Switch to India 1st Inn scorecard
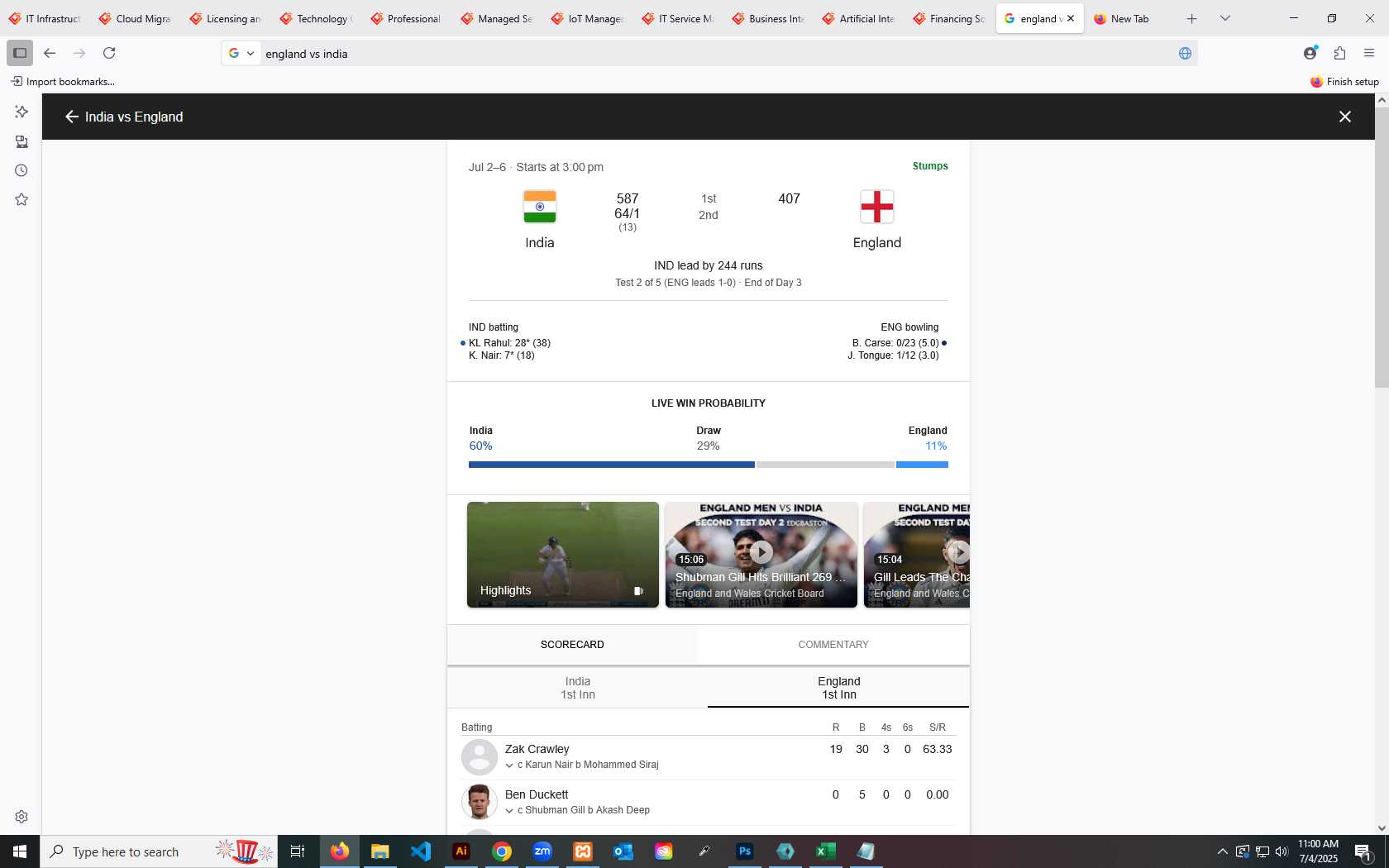1389x868 pixels. (578, 688)
